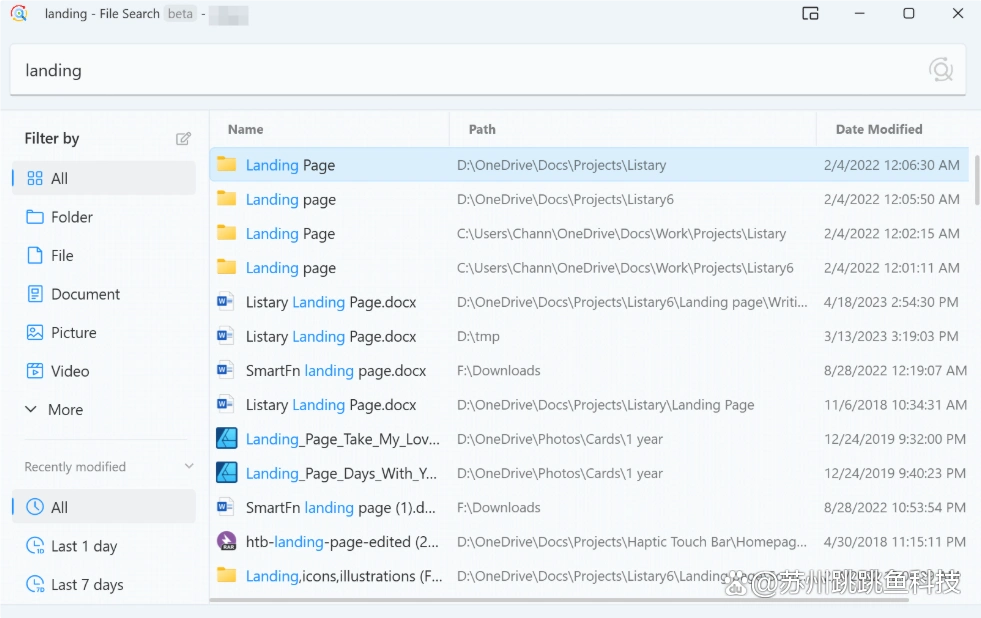The height and width of the screenshot is (618, 981).
Task: Filter results by Document
Action: (104, 294)
